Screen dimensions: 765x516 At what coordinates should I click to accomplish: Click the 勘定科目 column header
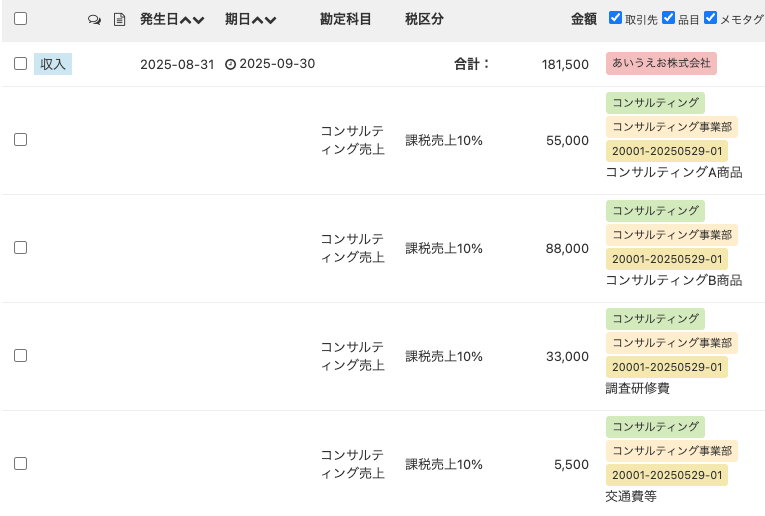pyautogui.click(x=345, y=19)
